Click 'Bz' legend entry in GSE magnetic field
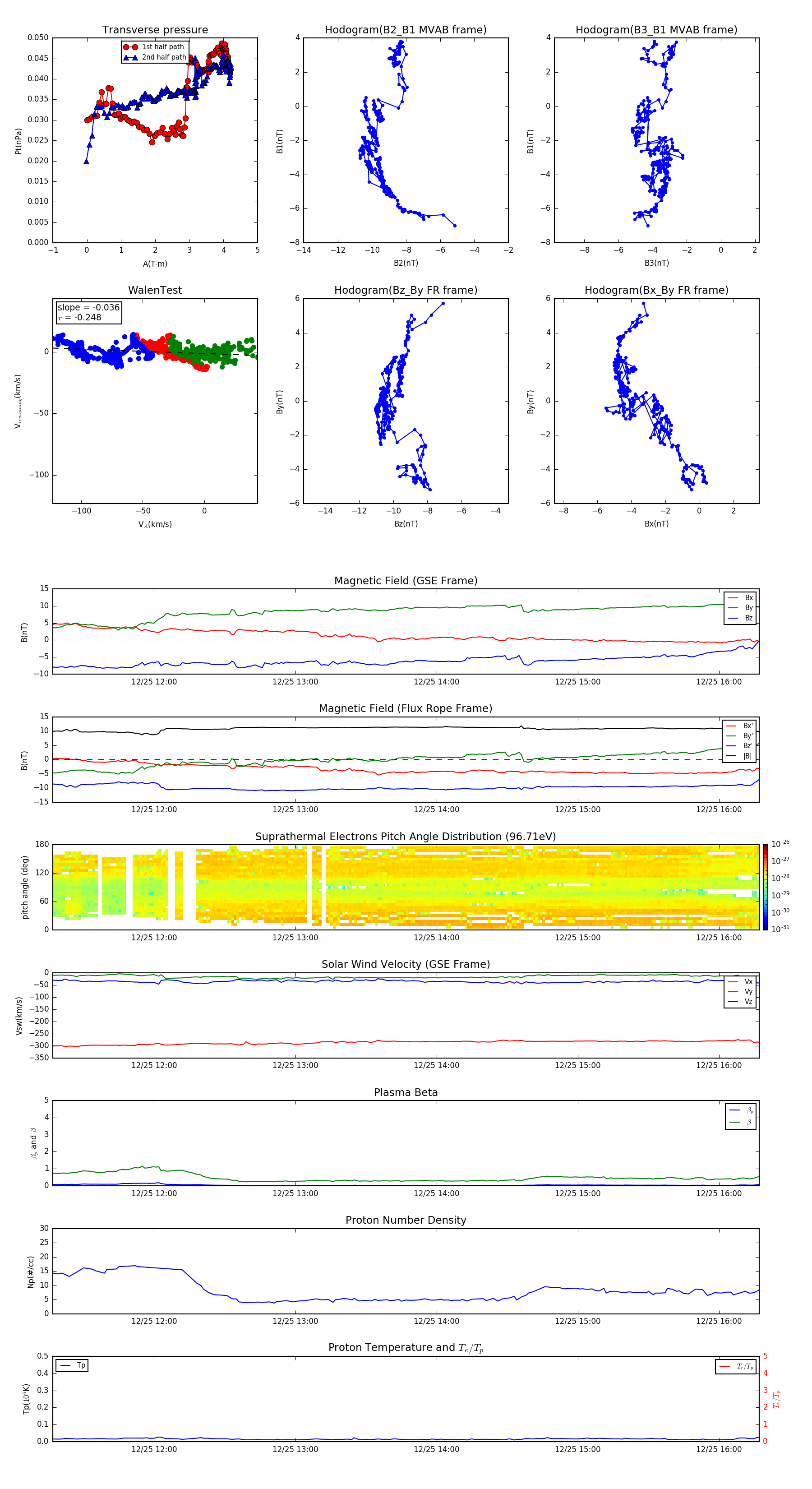The height and width of the screenshot is (1489, 812). click(x=740, y=618)
